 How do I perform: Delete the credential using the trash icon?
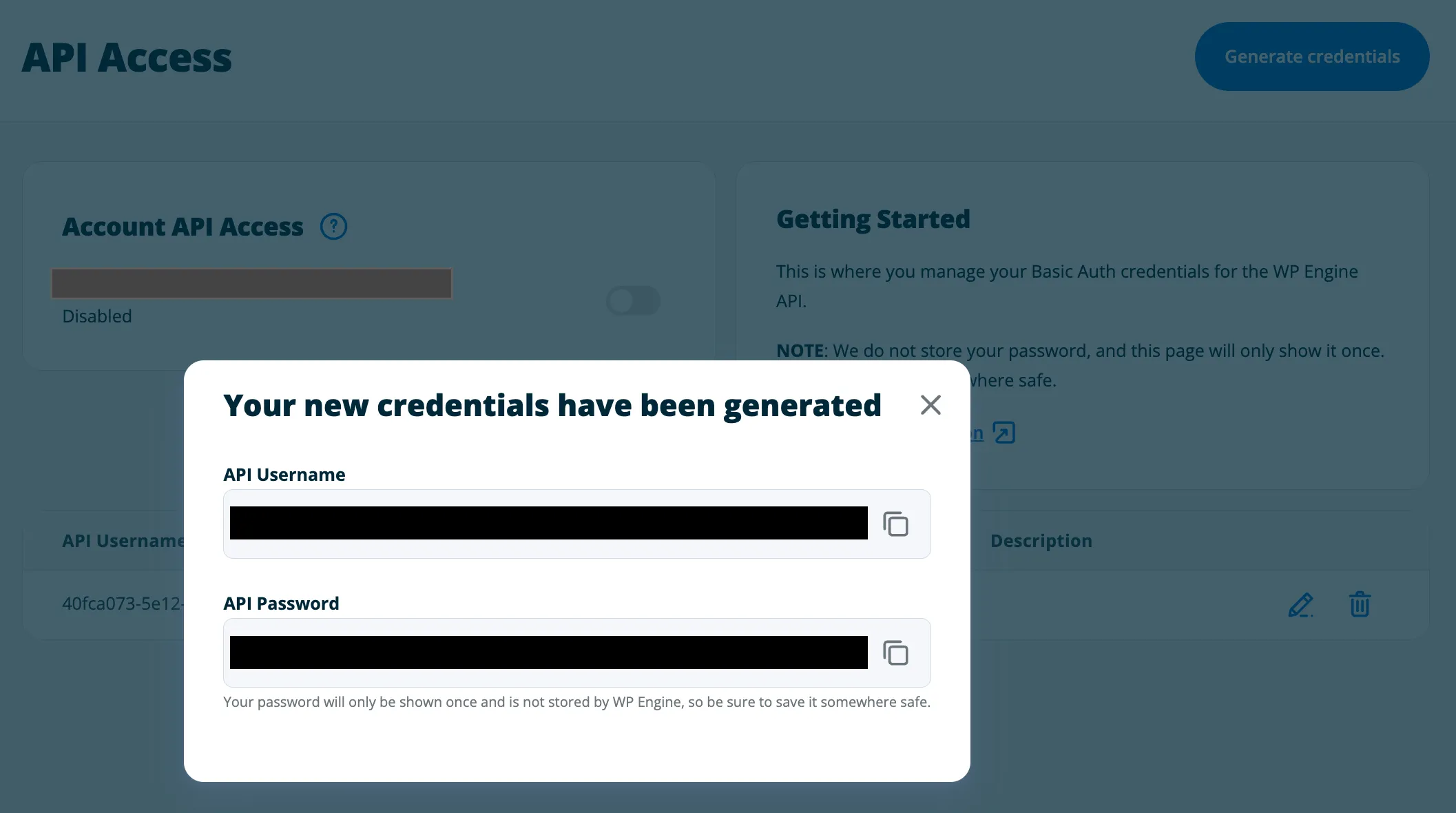(x=1360, y=604)
